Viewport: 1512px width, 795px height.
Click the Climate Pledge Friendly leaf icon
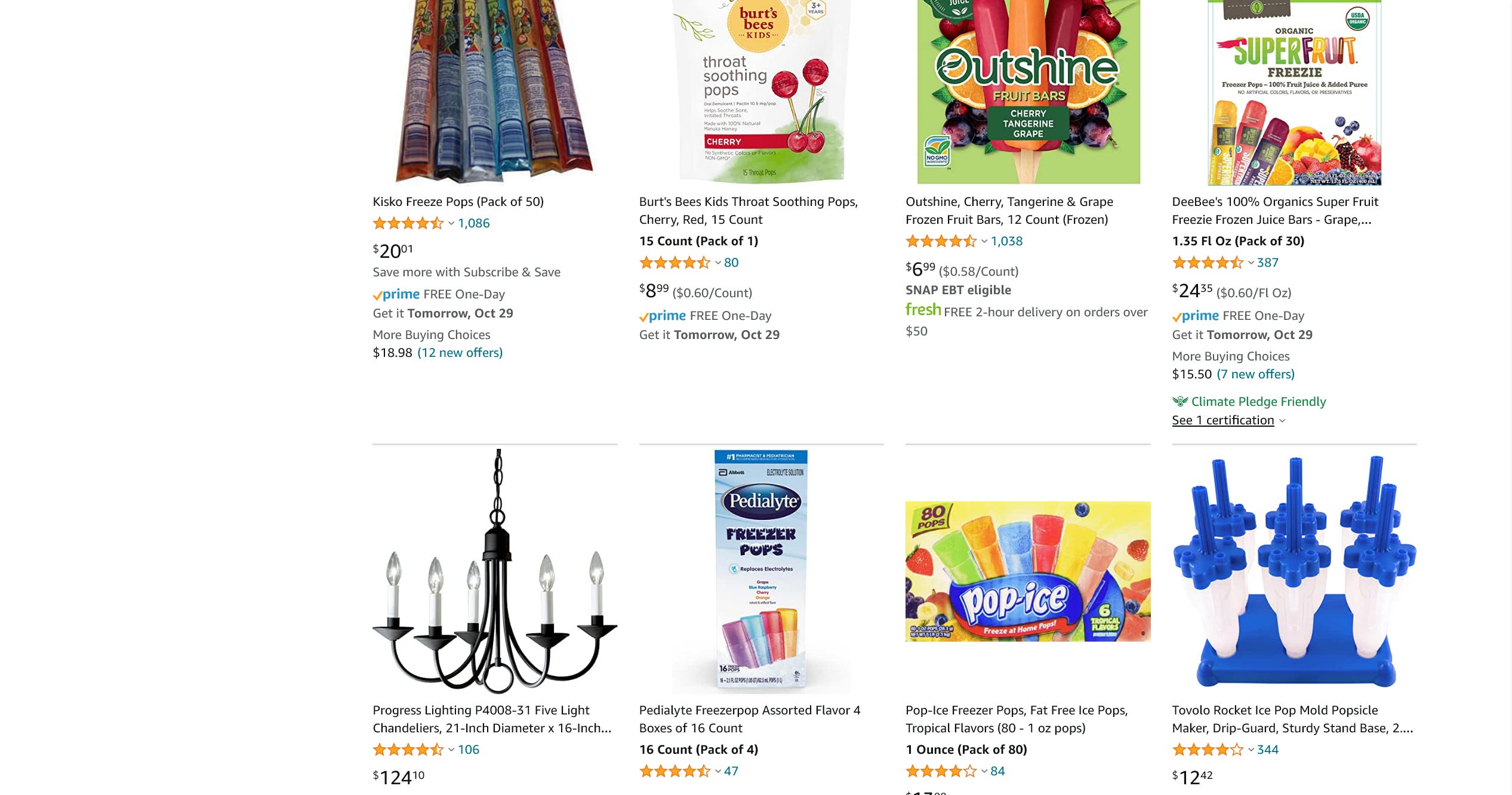(1180, 401)
